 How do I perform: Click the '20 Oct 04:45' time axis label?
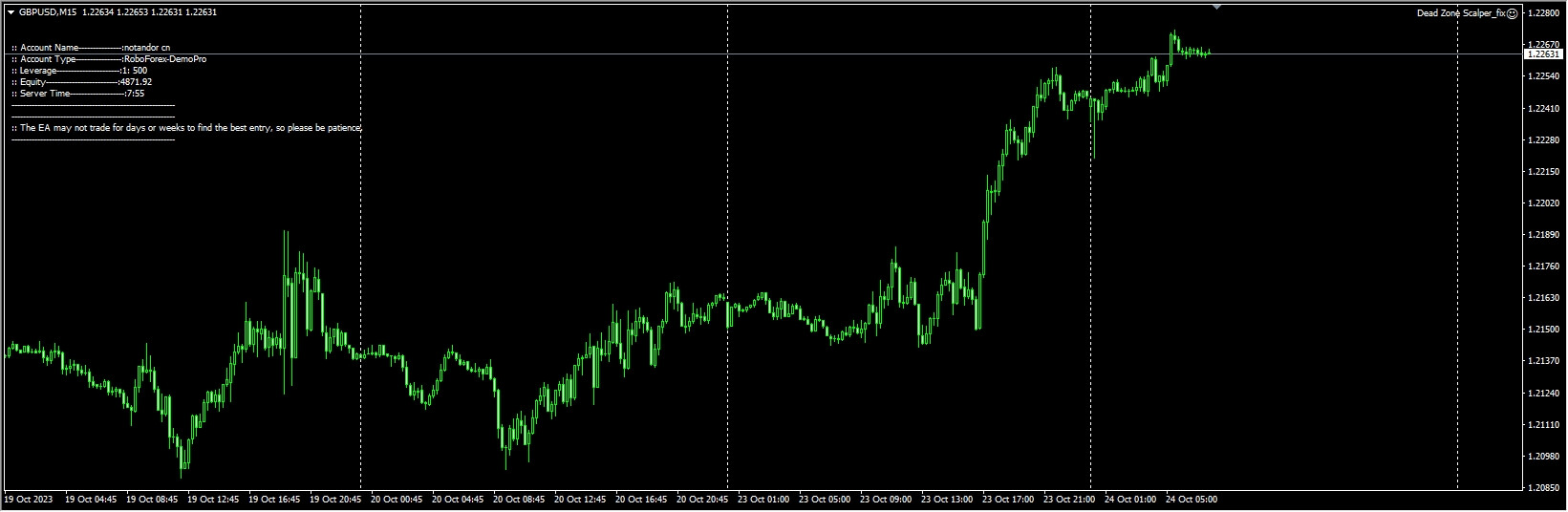(458, 499)
